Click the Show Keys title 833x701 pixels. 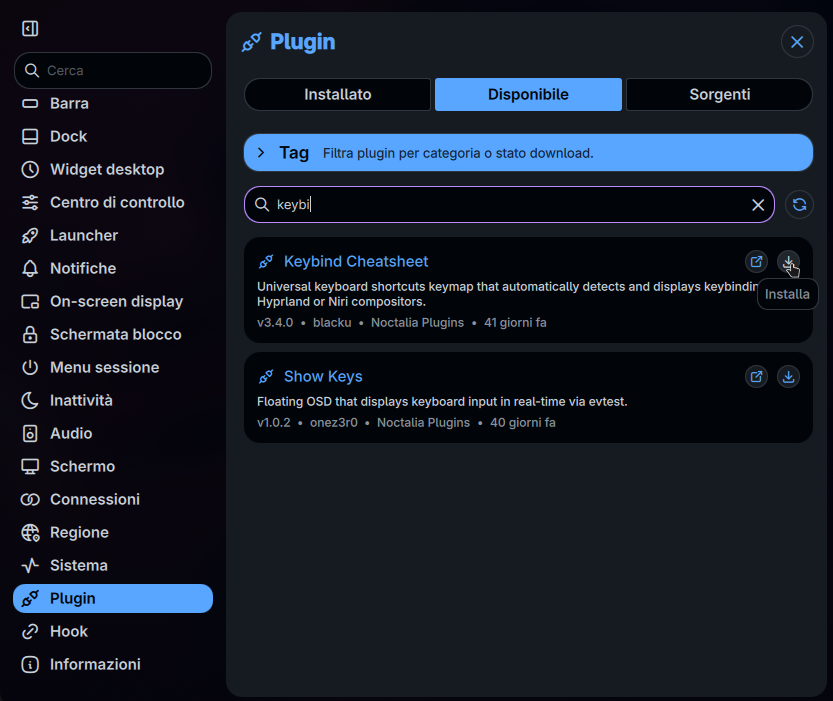323,377
